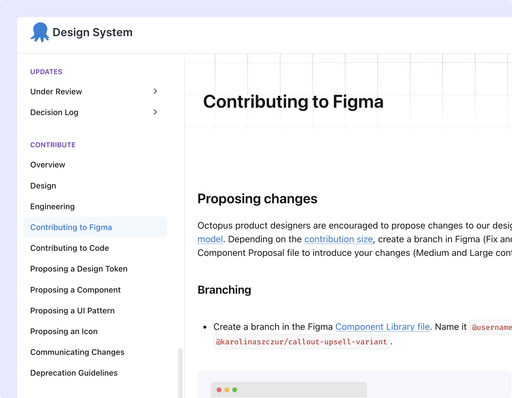Click the UPDATES section heading
This screenshot has height=398, width=512.
(x=46, y=72)
